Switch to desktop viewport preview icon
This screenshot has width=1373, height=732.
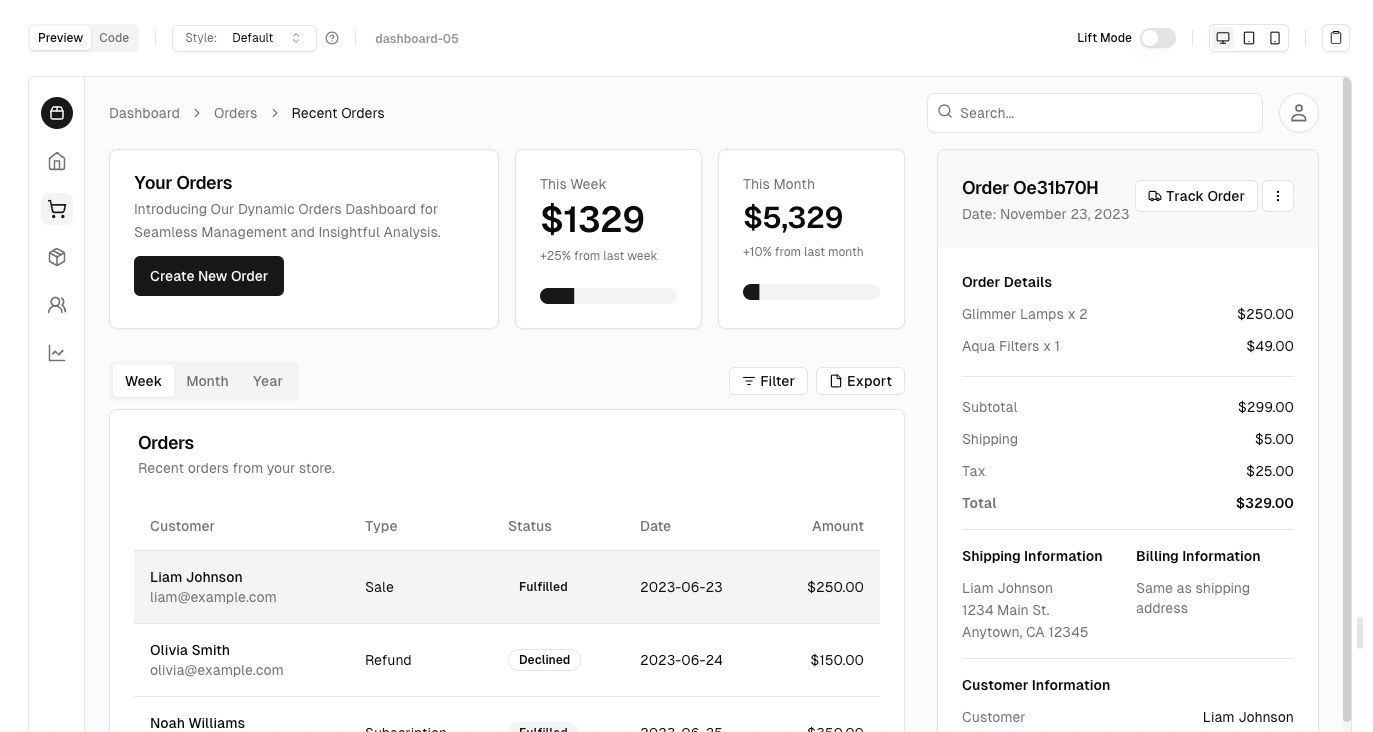[1222, 38]
